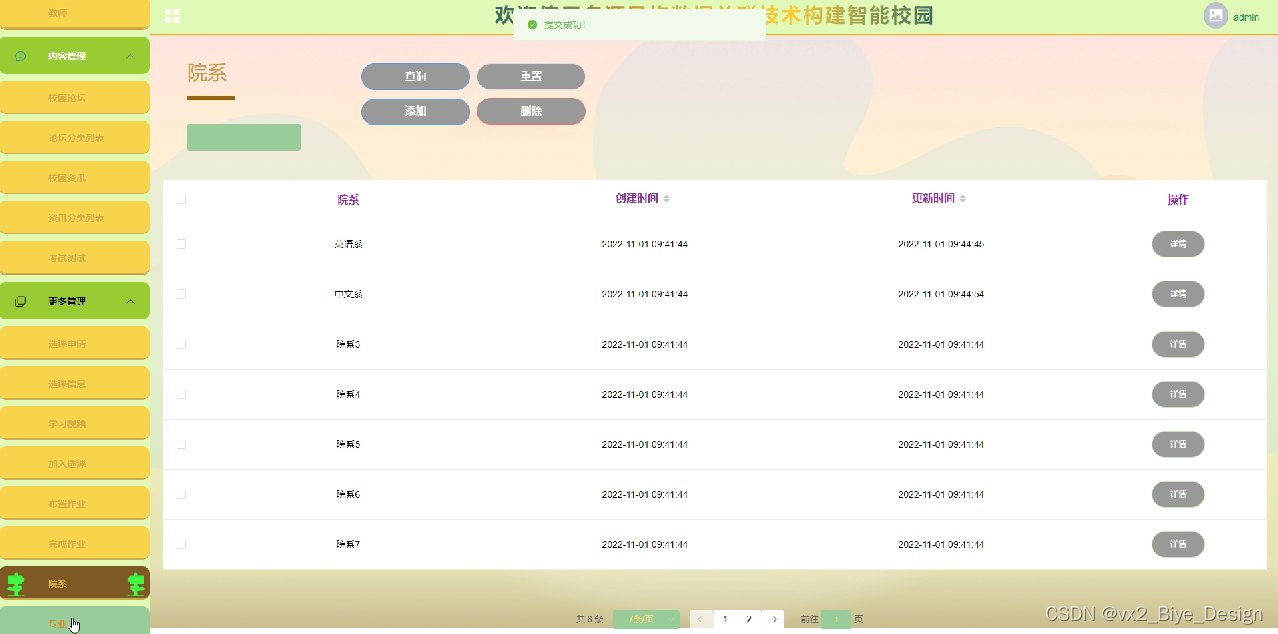
Task: Toggle the select-all checkbox in table header
Action: [181, 199]
